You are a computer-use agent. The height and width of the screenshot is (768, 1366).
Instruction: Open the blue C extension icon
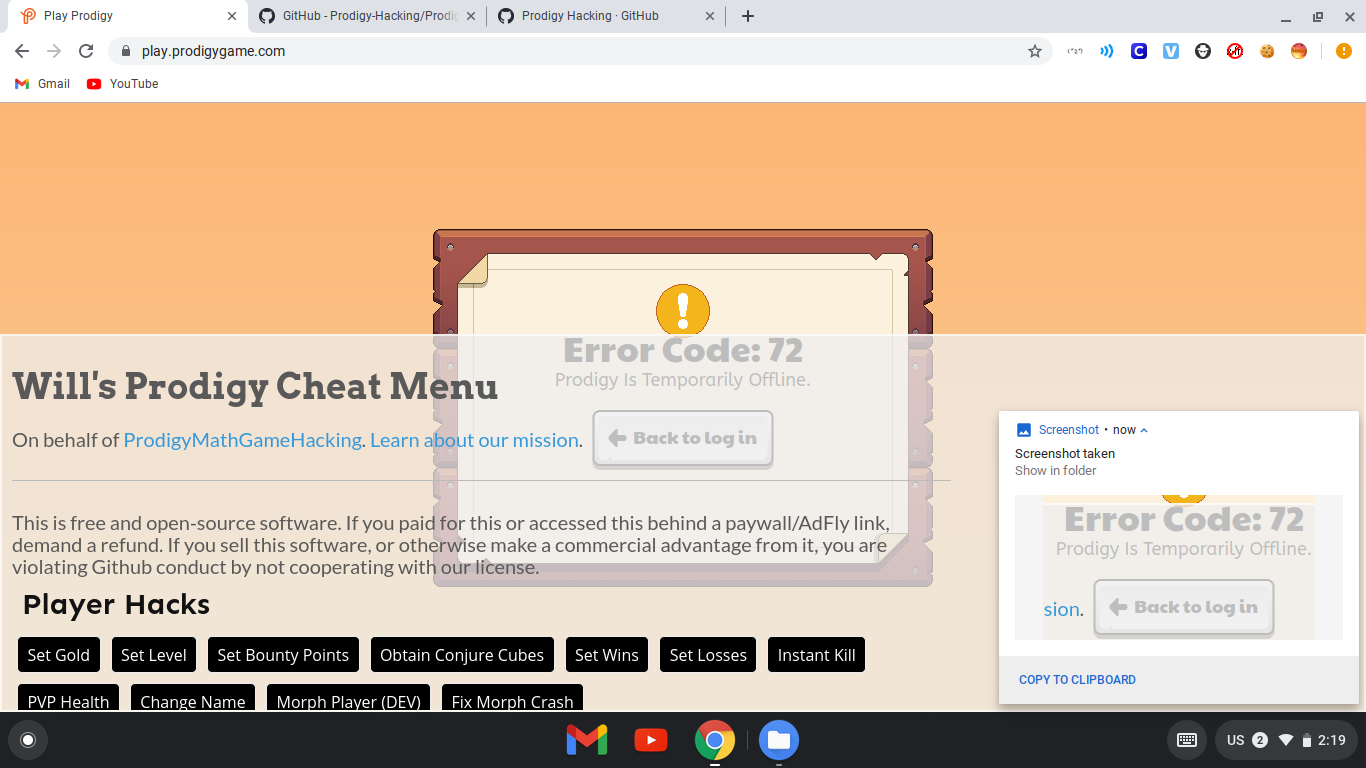[1139, 51]
